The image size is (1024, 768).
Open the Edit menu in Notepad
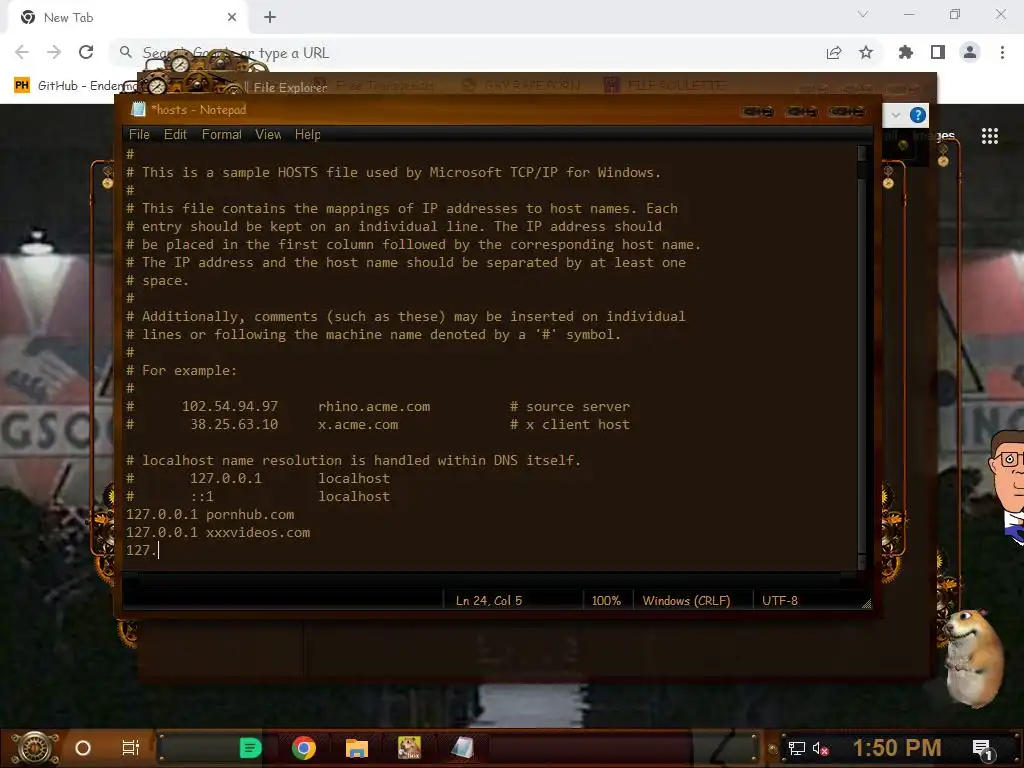[x=175, y=135]
